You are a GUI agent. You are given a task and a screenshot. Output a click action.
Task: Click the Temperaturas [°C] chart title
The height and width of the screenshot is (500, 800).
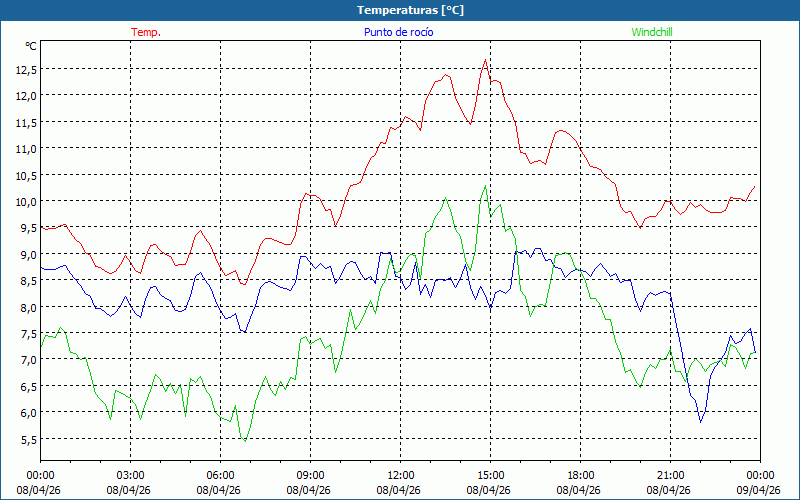point(400,10)
